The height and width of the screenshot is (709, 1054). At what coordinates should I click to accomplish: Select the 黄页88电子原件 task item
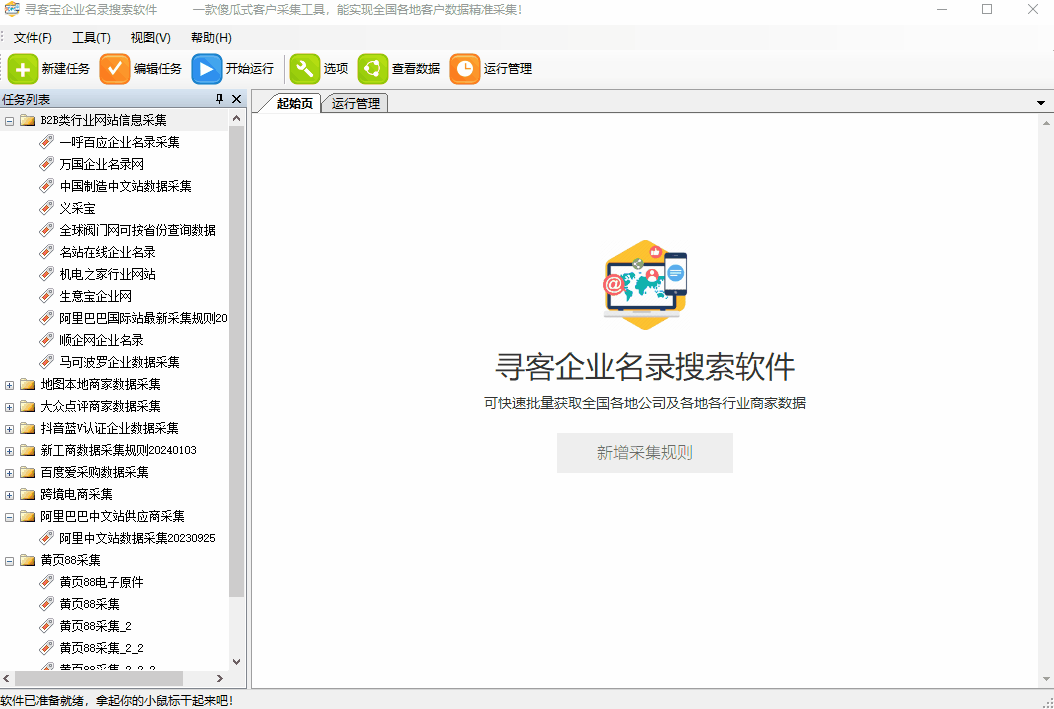(x=101, y=582)
